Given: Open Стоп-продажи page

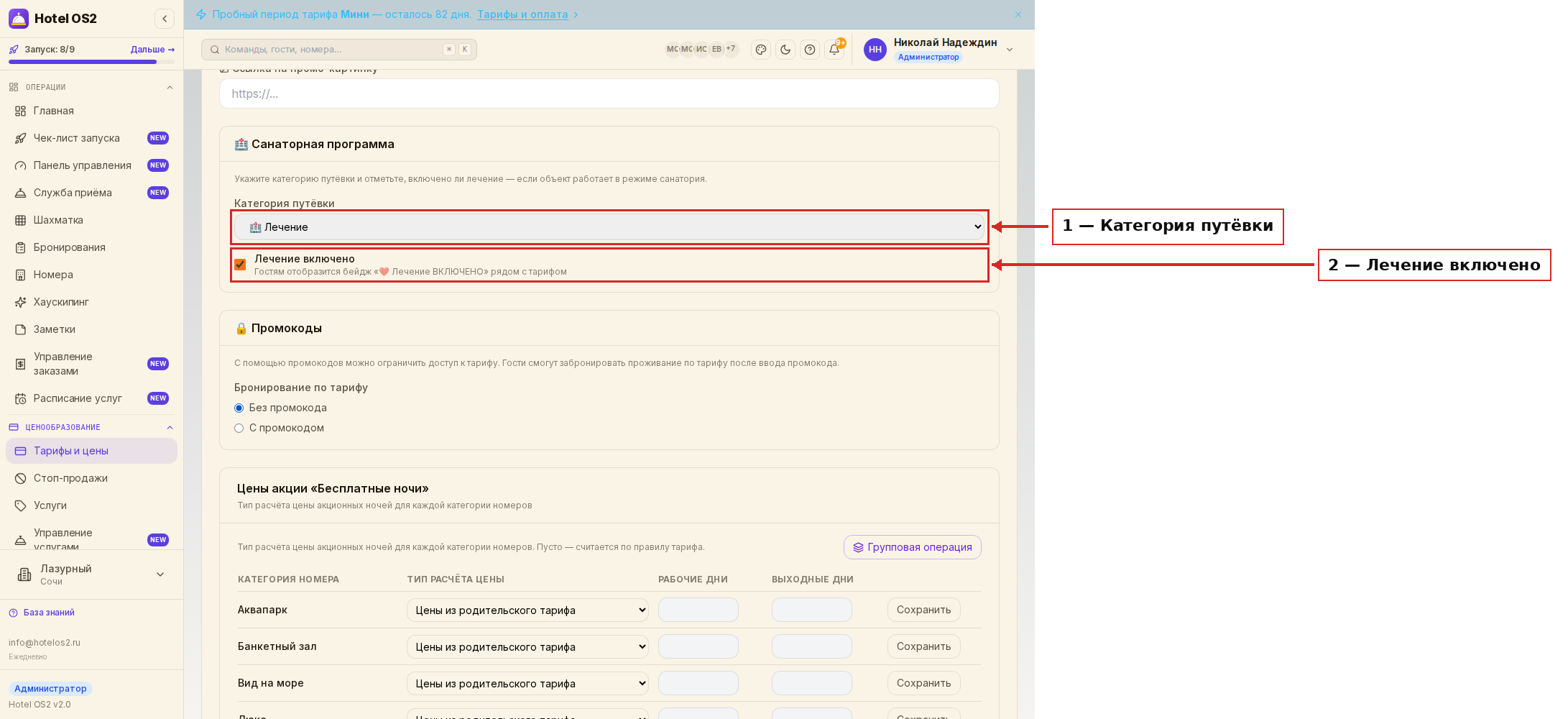Looking at the screenshot, I should tap(92, 478).
